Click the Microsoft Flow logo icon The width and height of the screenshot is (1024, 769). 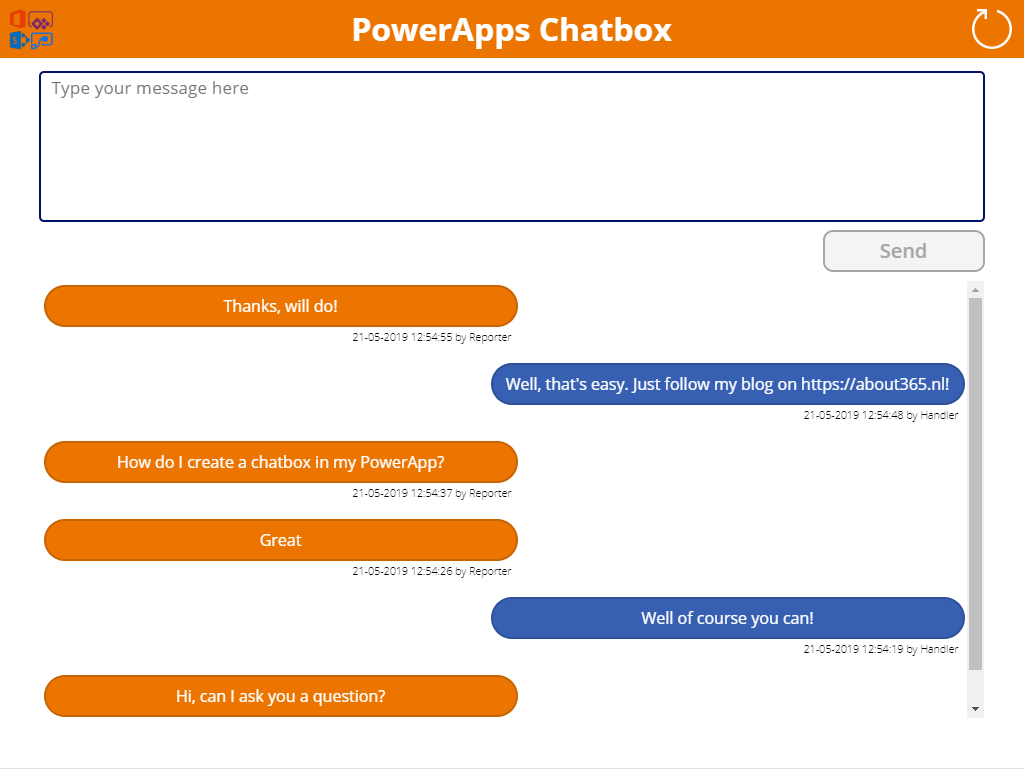pos(42,41)
